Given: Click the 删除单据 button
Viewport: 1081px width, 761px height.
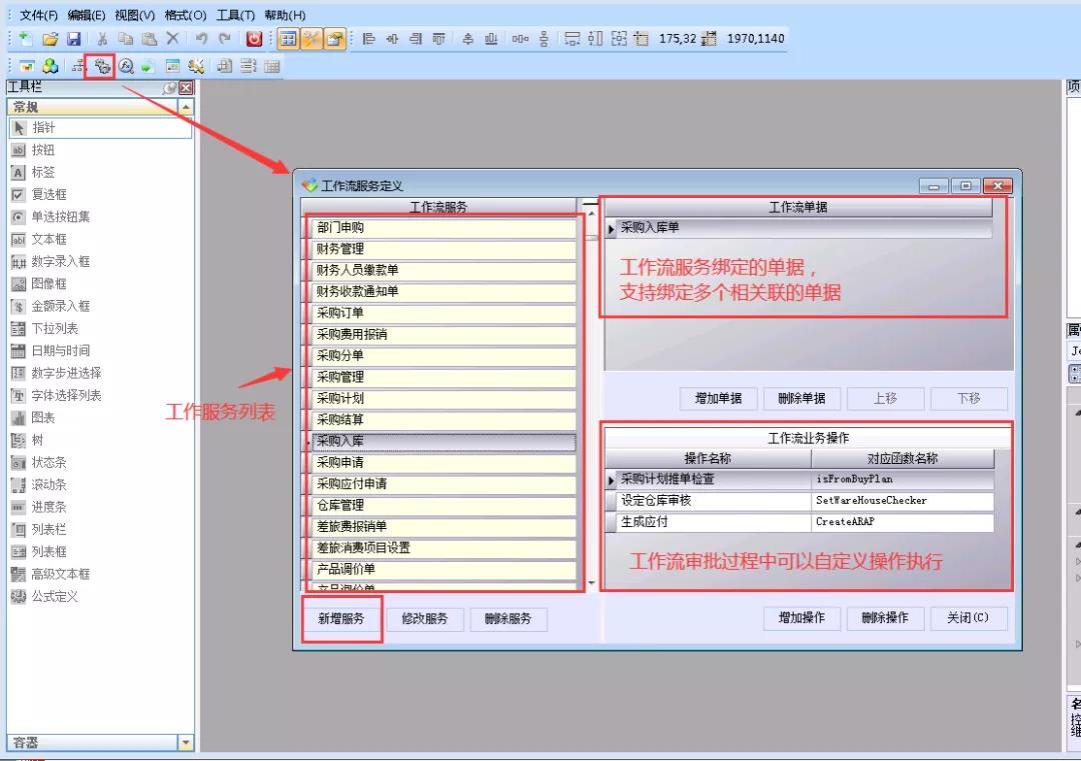Looking at the screenshot, I should click(802, 398).
